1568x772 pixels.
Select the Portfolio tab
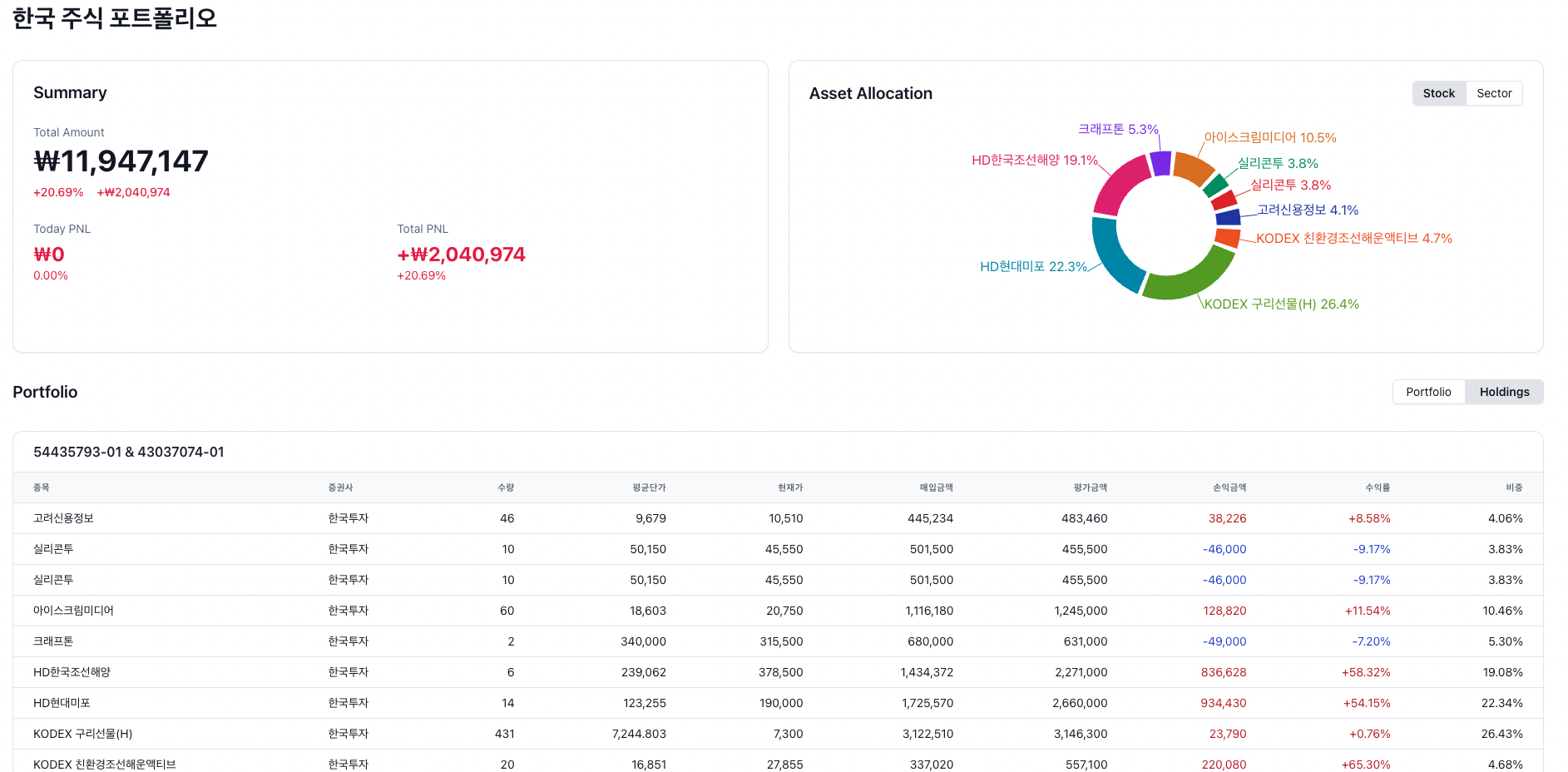tap(1428, 392)
